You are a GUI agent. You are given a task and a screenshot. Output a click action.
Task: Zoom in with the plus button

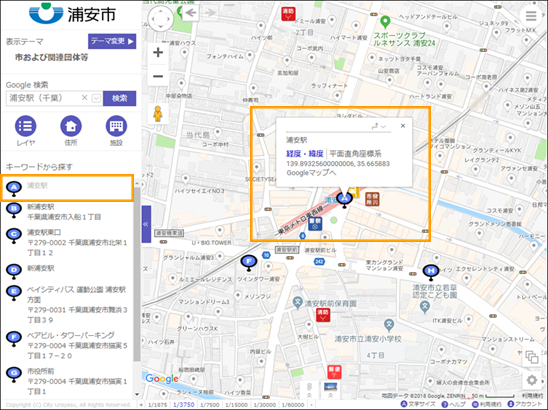(x=158, y=53)
